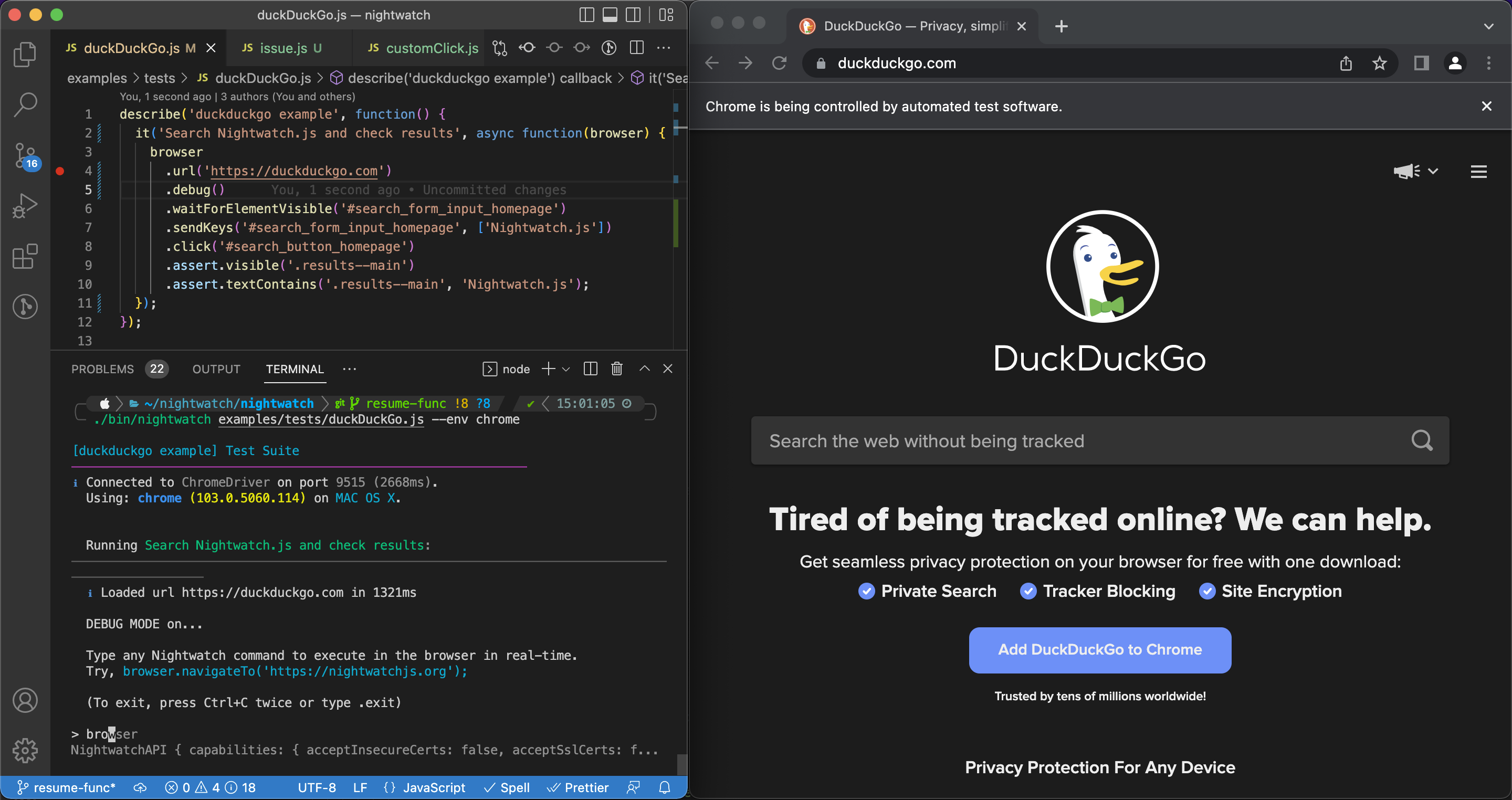
Task: Open Chrome three-dot menu
Action: tap(1488, 63)
